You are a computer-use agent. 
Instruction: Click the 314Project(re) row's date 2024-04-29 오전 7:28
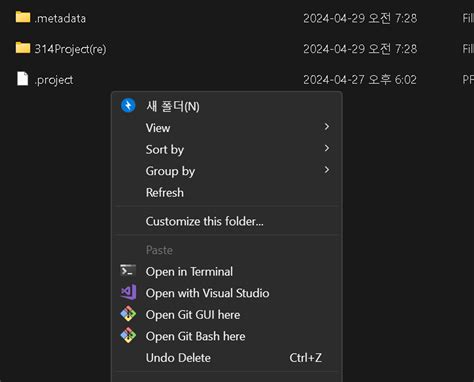pos(360,49)
